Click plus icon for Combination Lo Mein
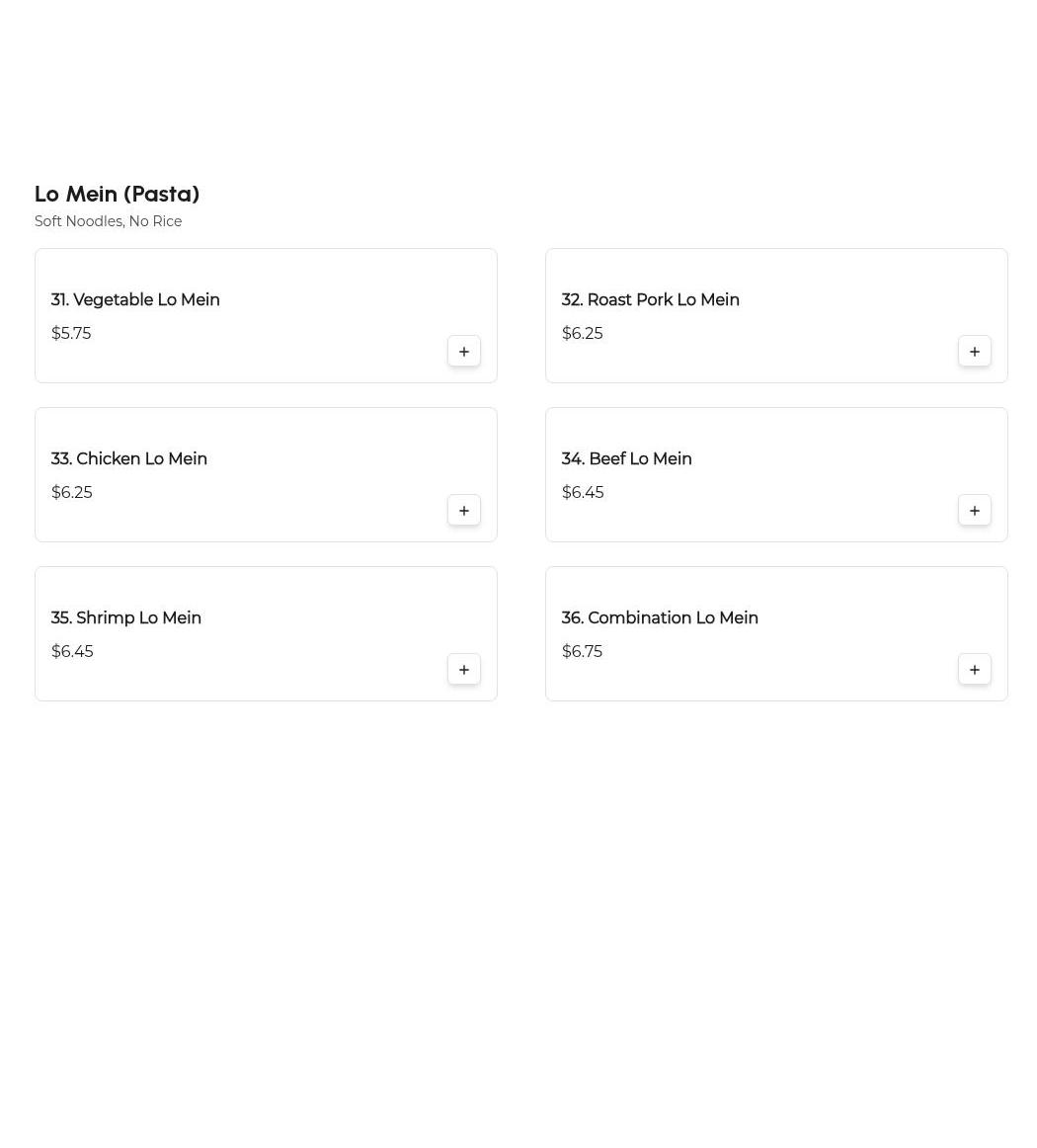 pos(974,670)
